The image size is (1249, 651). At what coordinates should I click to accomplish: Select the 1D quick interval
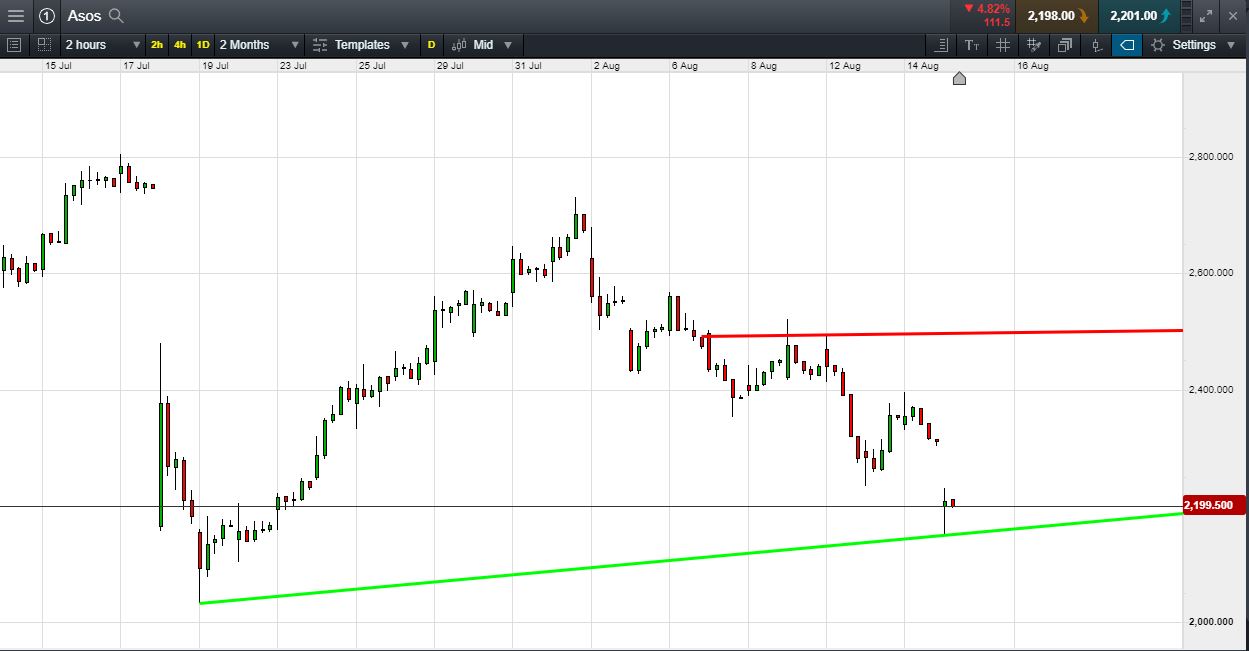pyautogui.click(x=203, y=45)
